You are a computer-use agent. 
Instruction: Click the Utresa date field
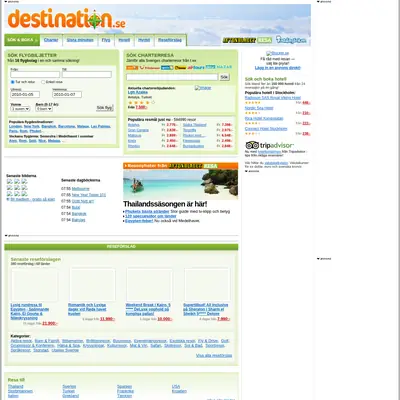click(x=25, y=95)
